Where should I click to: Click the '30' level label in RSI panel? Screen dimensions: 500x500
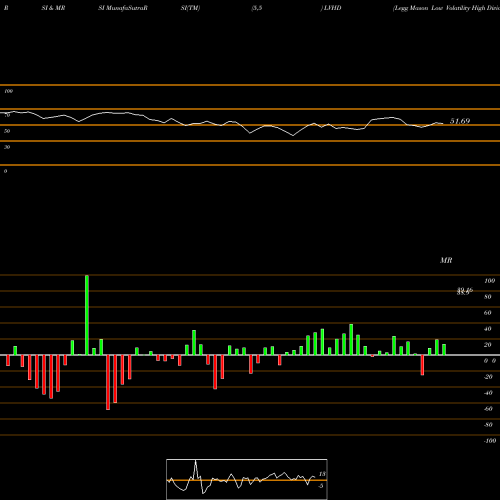(x=7, y=147)
